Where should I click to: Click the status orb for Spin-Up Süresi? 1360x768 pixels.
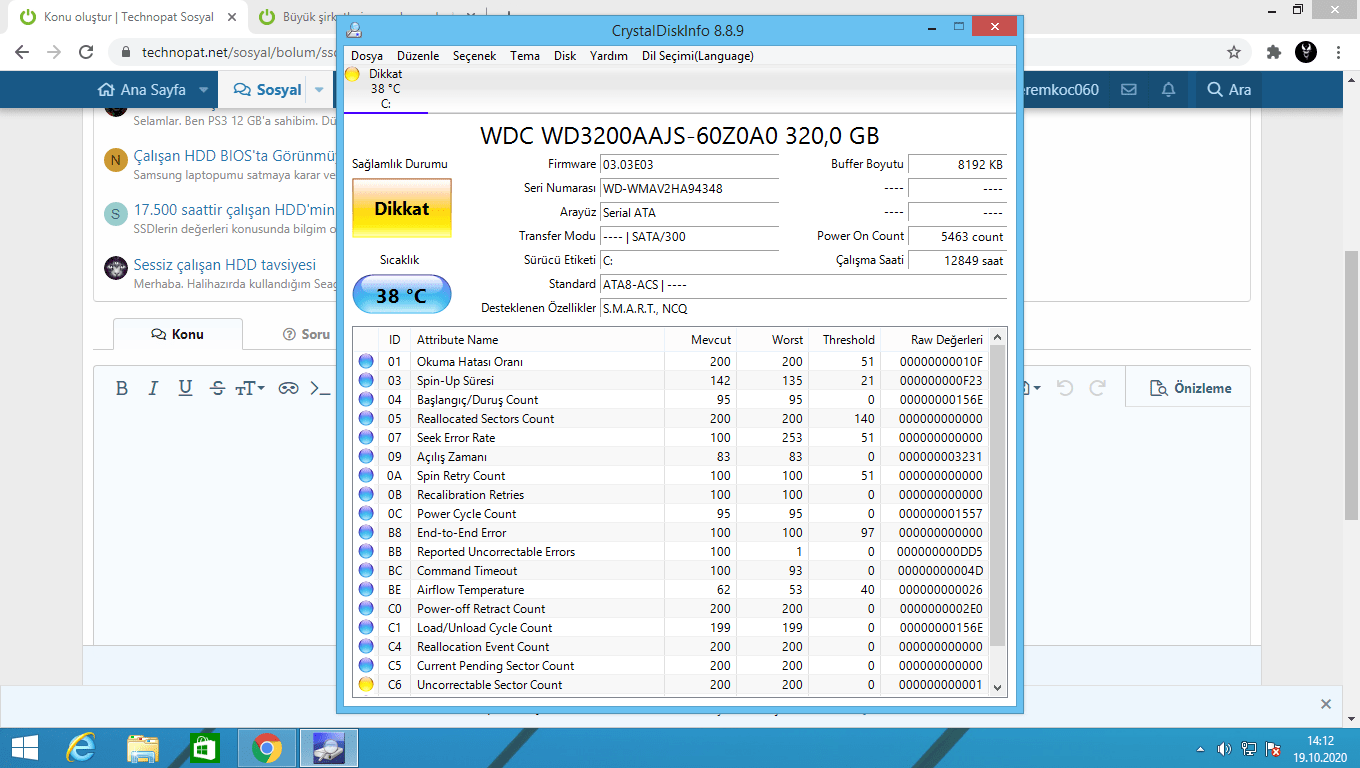click(366, 380)
